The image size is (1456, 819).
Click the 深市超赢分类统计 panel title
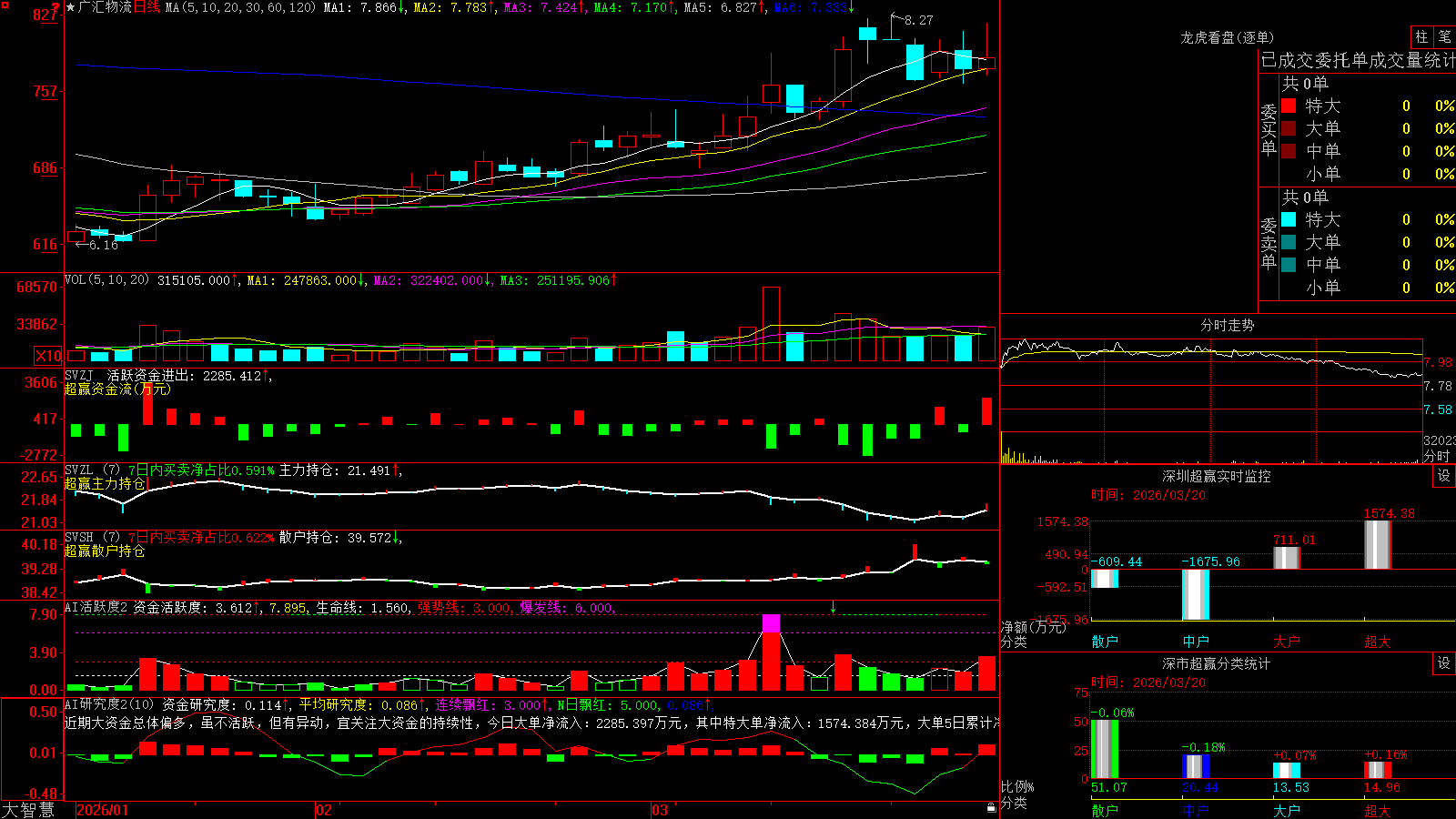pyautogui.click(x=1216, y=664)
